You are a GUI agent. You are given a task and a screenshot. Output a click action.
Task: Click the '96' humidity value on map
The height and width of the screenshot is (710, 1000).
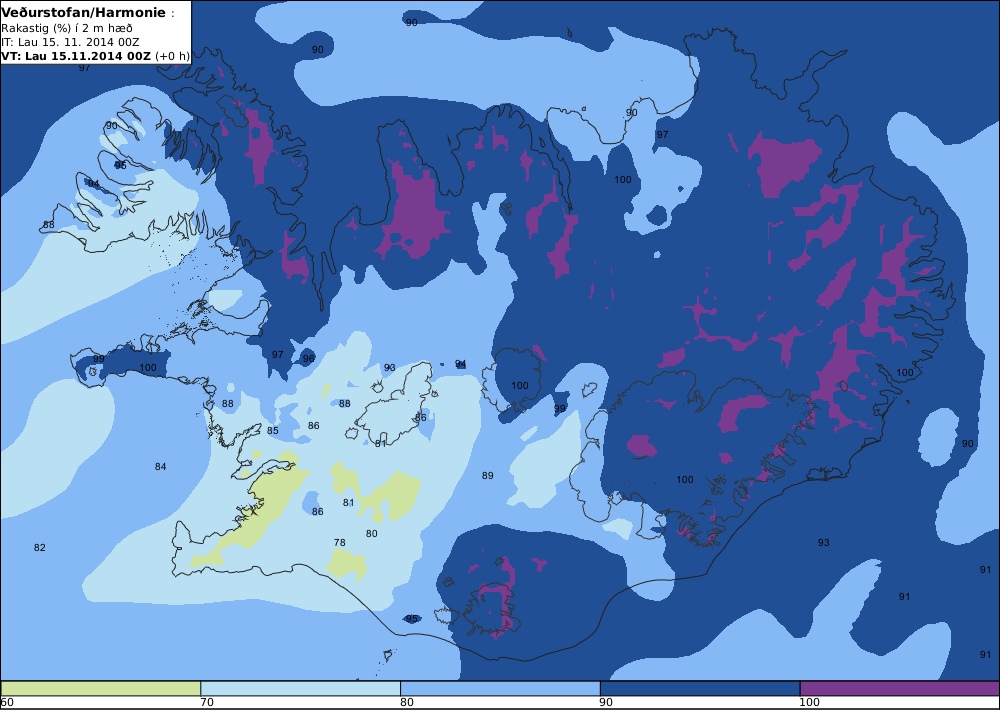[x=309, y=359]
